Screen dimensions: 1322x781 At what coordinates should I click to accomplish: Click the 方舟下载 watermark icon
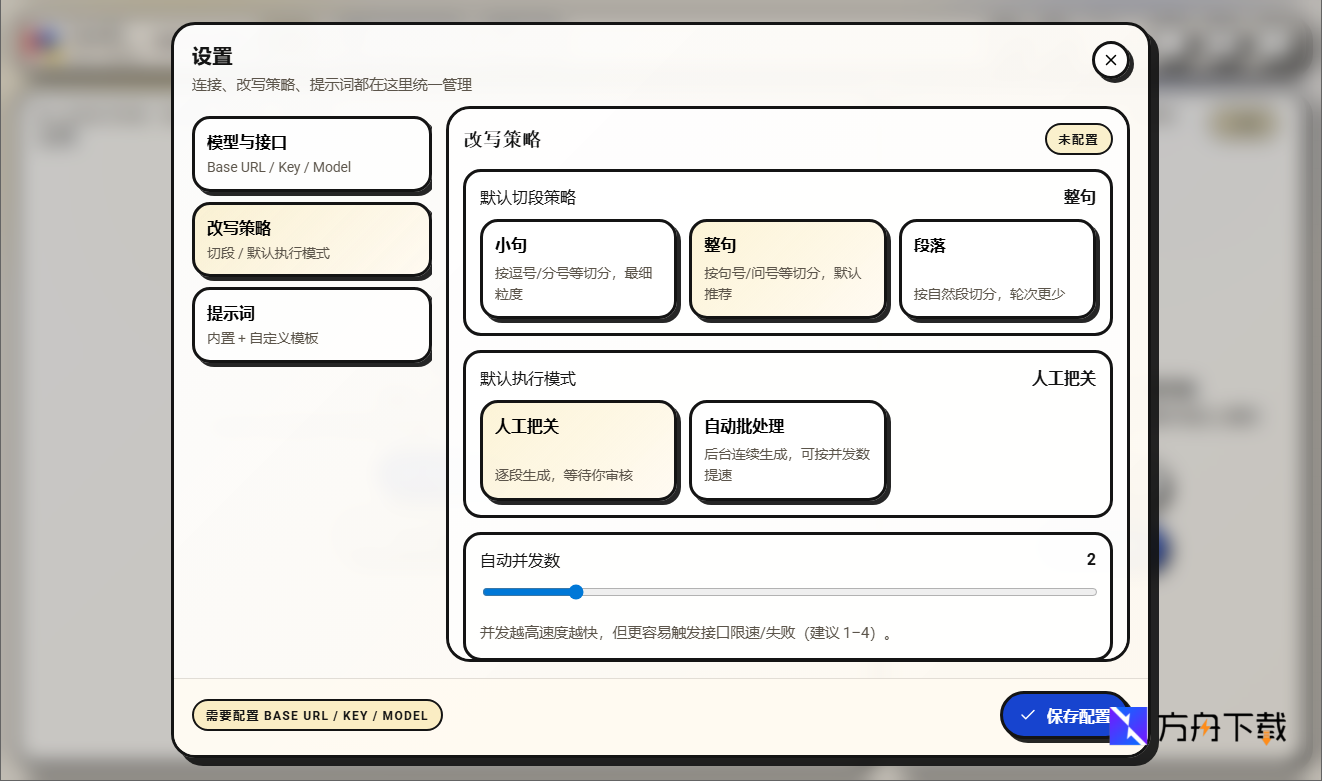tap(1129, 727)
